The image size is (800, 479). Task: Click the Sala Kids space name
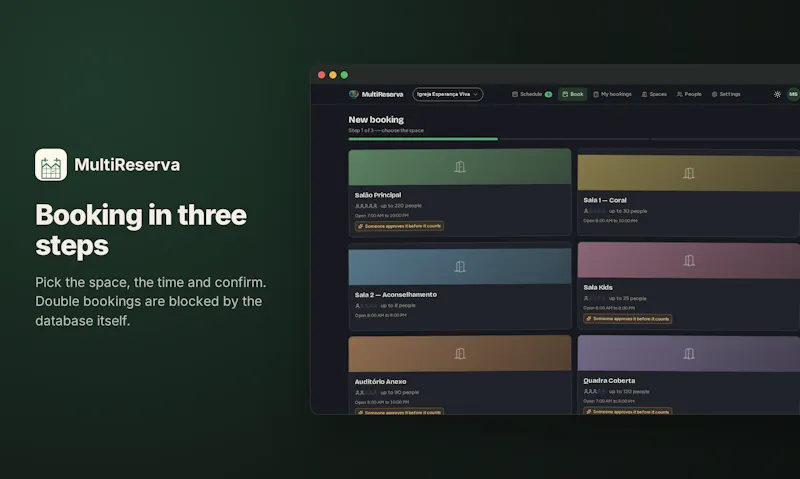pos(598,287)
